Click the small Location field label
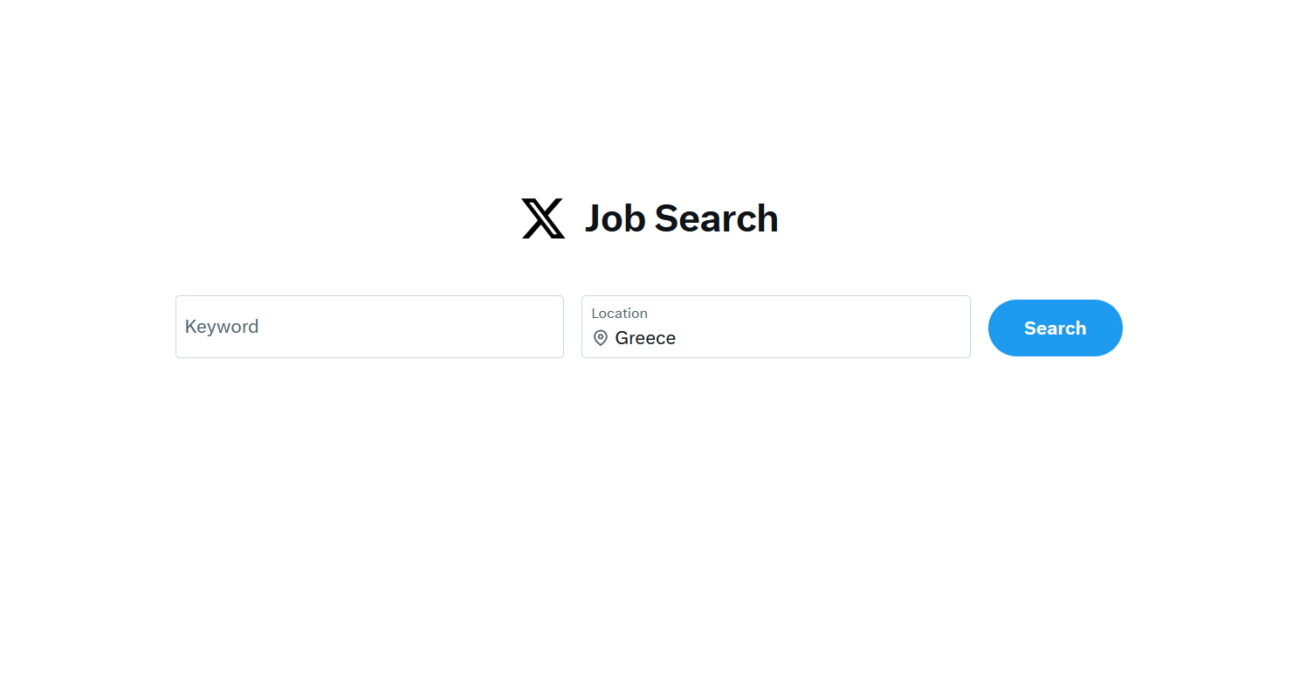1300x677 pixels. click(x=619, y=313)
